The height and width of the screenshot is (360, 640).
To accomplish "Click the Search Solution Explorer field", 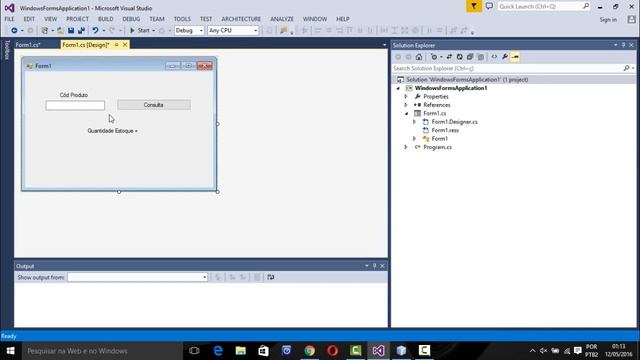I will click(508, 69).
